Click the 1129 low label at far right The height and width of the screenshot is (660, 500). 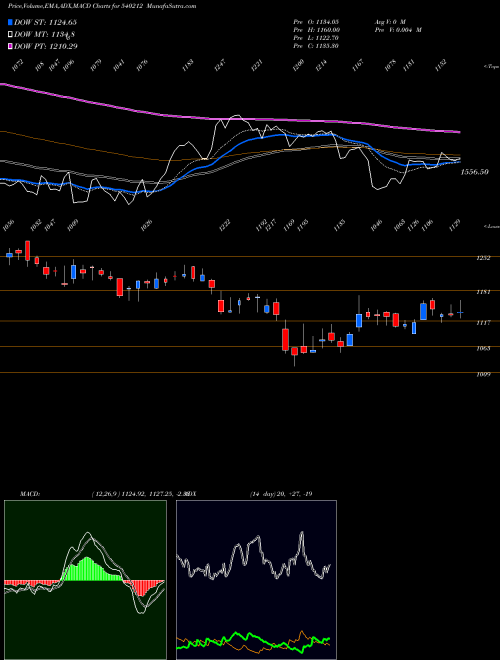[455, 225]
